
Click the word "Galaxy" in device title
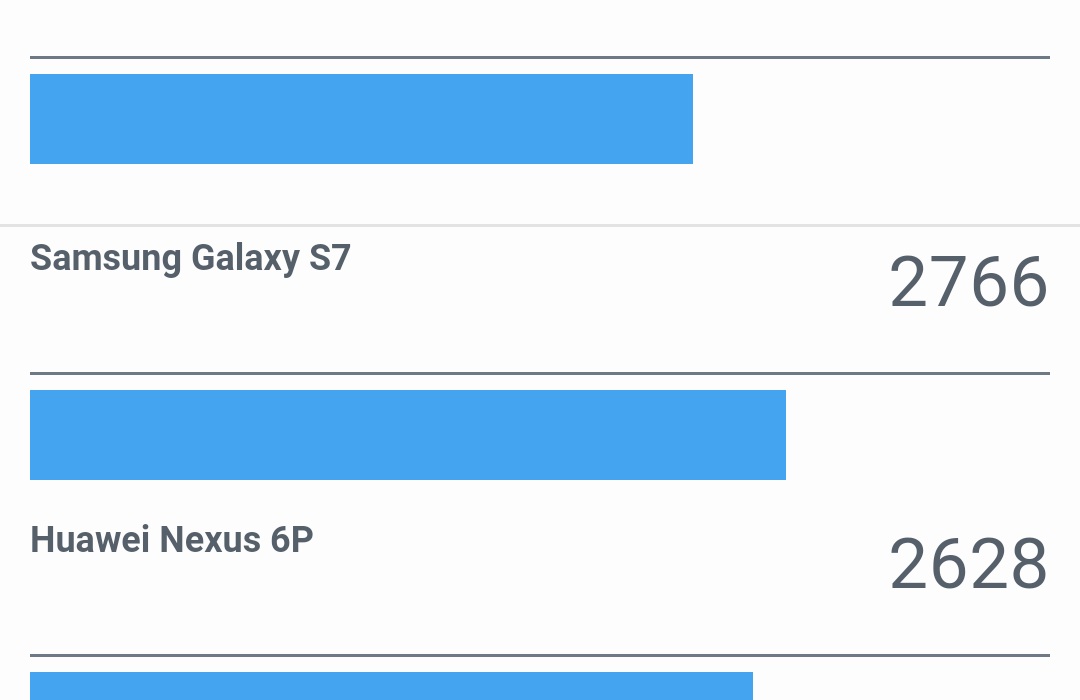[245, 258]
